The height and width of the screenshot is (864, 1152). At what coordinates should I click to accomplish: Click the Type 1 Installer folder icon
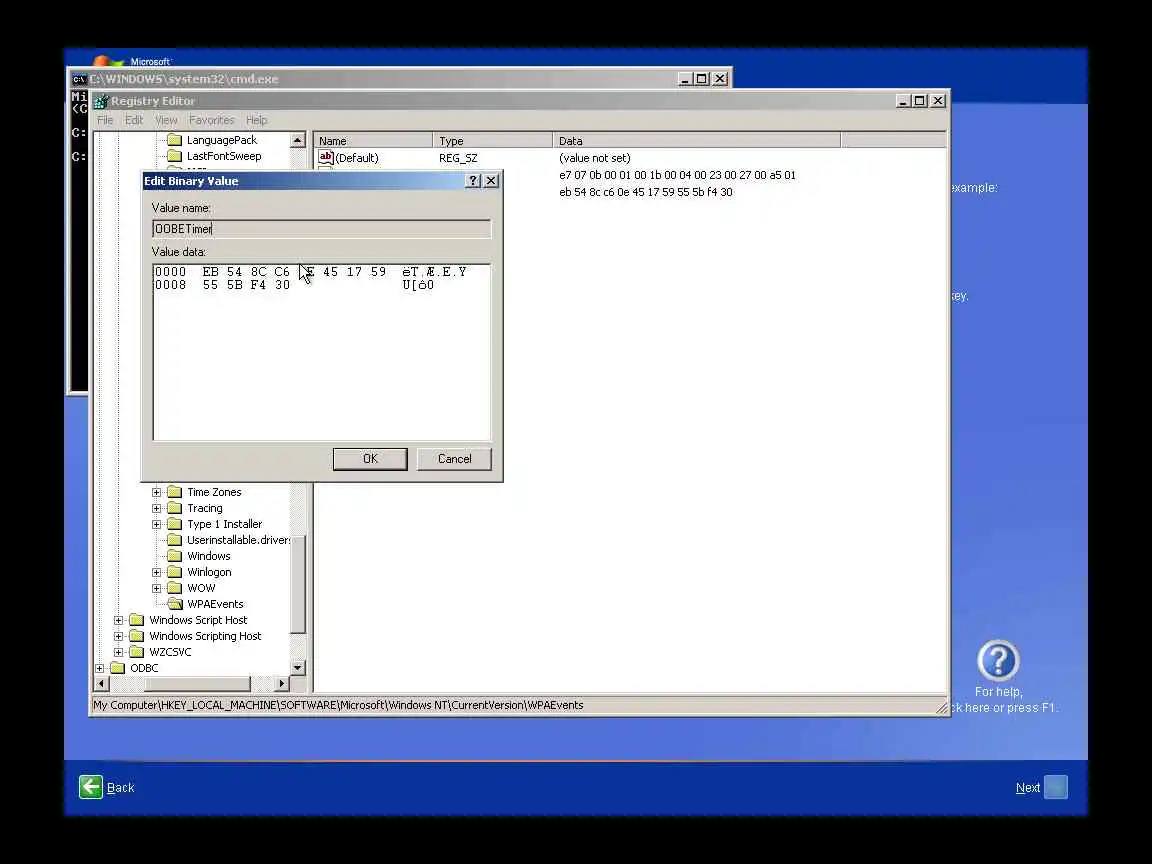(x=174, y=524)
